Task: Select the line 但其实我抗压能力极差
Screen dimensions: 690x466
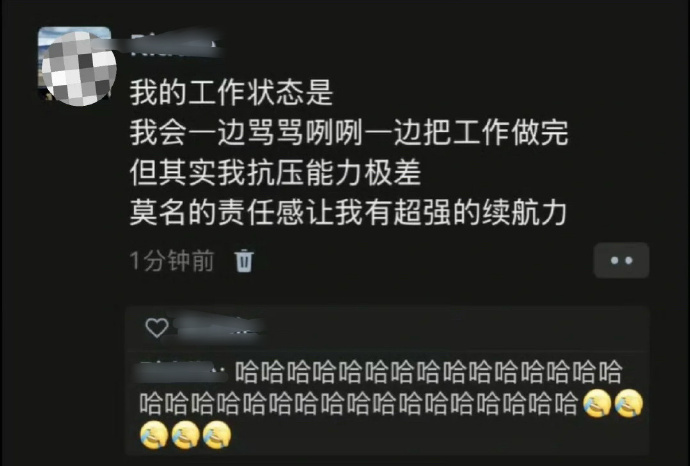Action: coord(275,172)
